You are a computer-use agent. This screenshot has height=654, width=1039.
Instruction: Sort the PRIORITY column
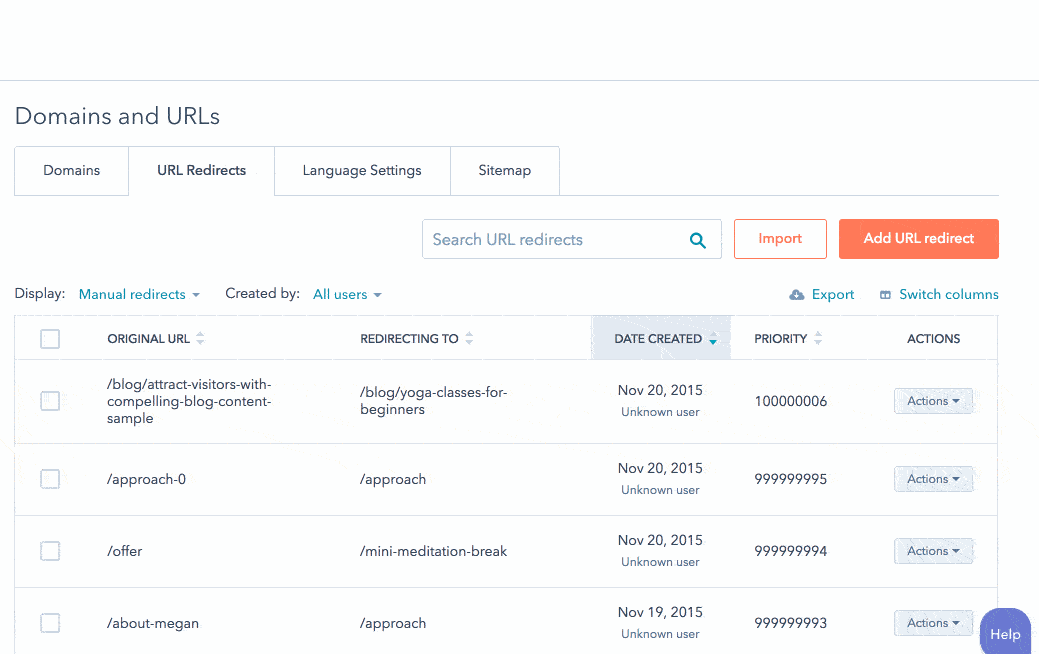818,338
